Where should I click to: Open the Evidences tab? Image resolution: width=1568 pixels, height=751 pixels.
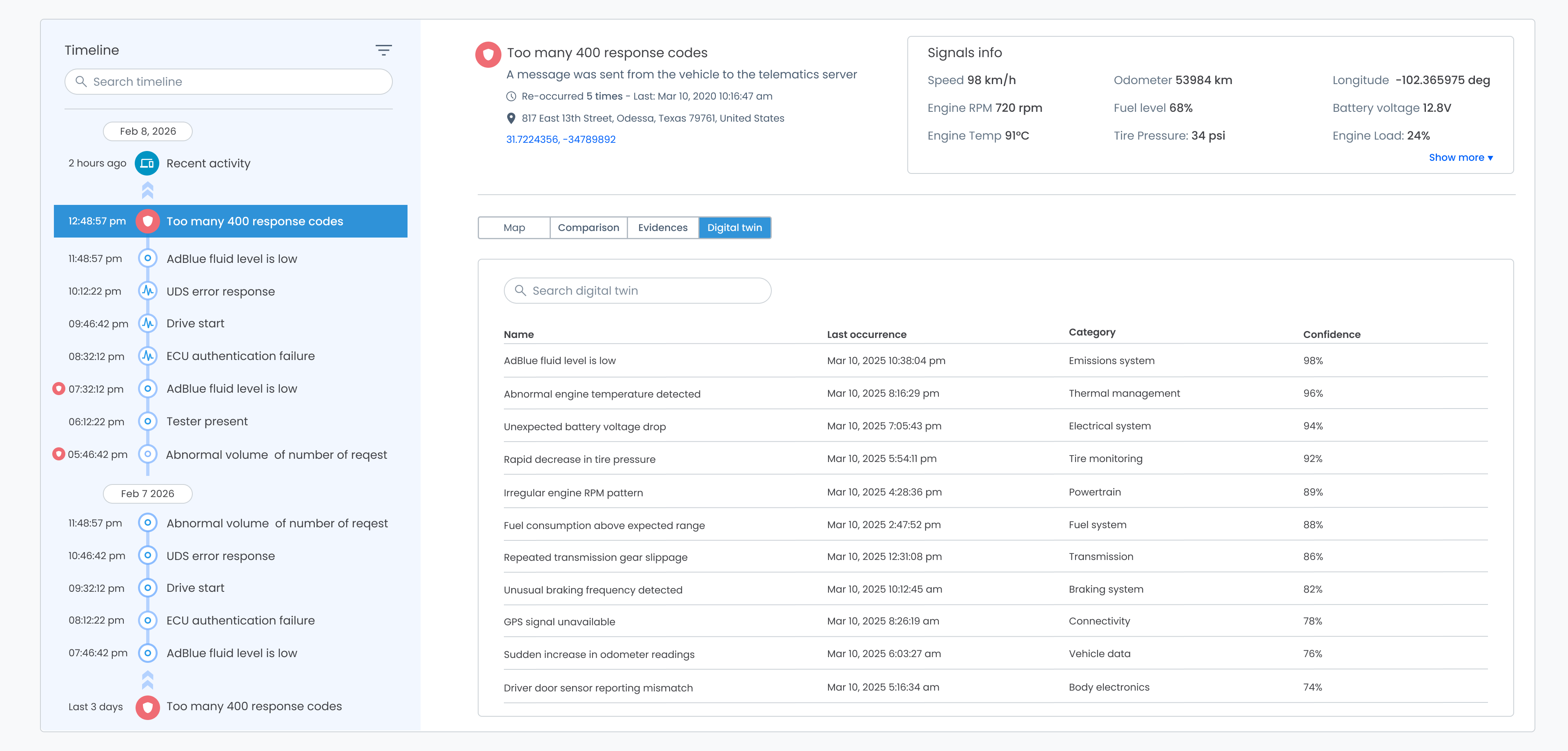(x=662, y=228)
